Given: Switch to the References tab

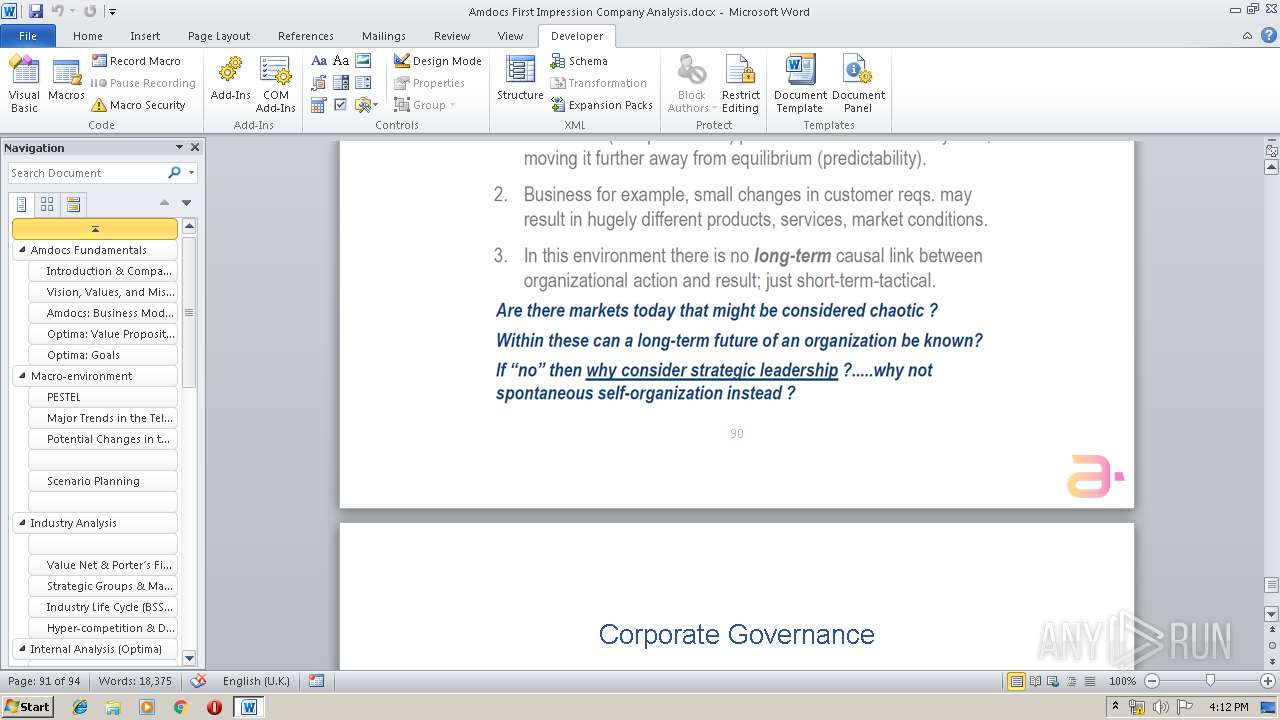Looking at the screenshot, I should pos(306,36).
